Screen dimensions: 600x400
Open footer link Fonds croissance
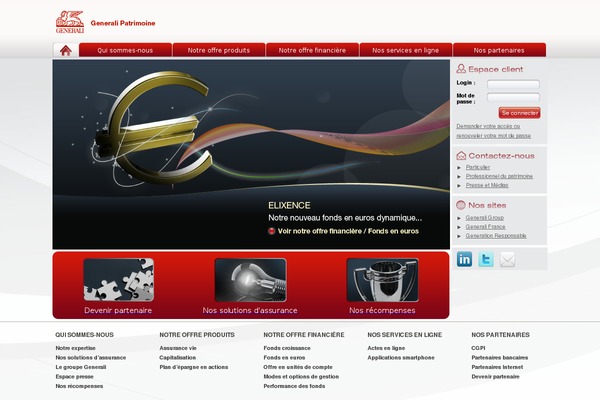point(287,348)
